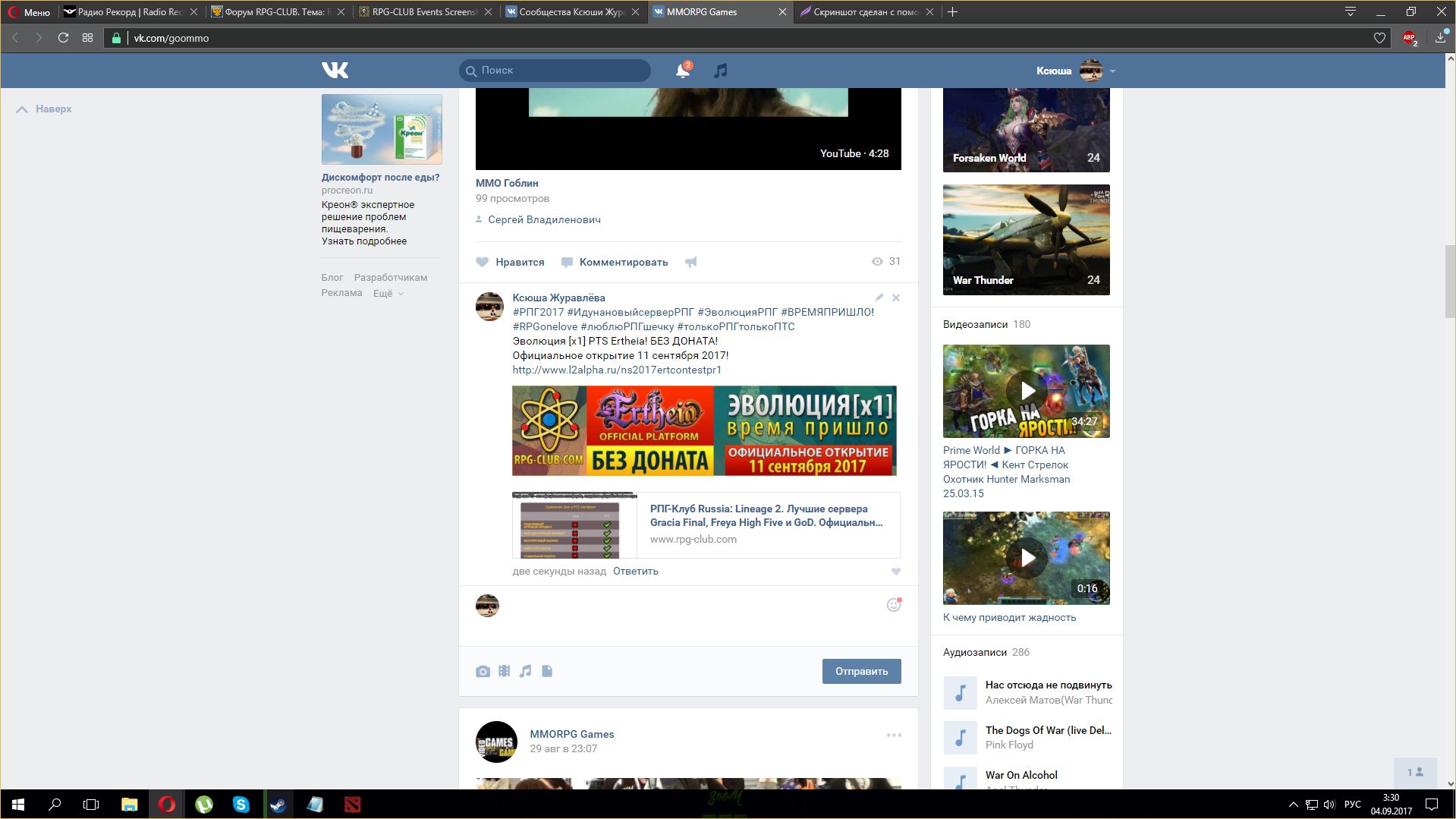Image resolution: width=1456 pixels, height=819 pixels.
Task: Expand the Ксюша profile menu arrow
Action: pos(1112,71)
